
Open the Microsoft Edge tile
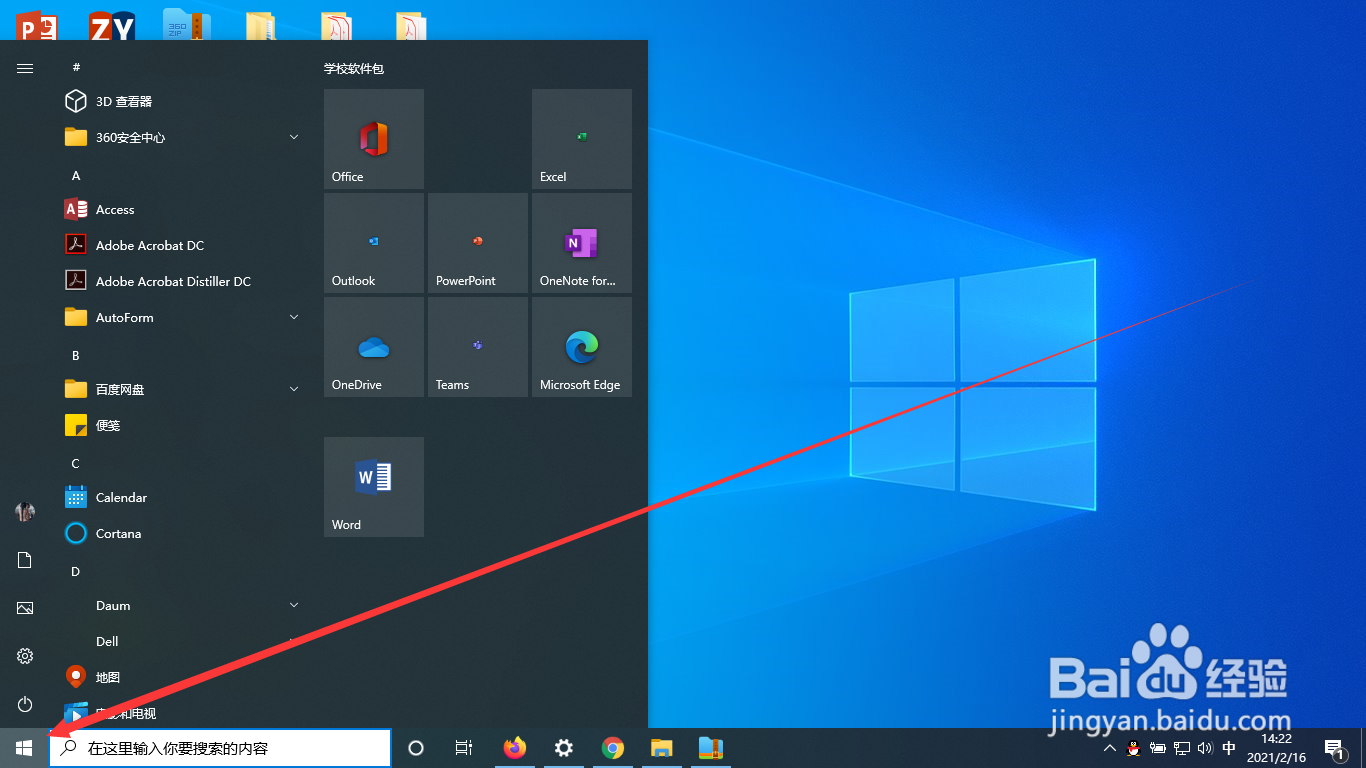pyautogui.click(x=582, y=347)
